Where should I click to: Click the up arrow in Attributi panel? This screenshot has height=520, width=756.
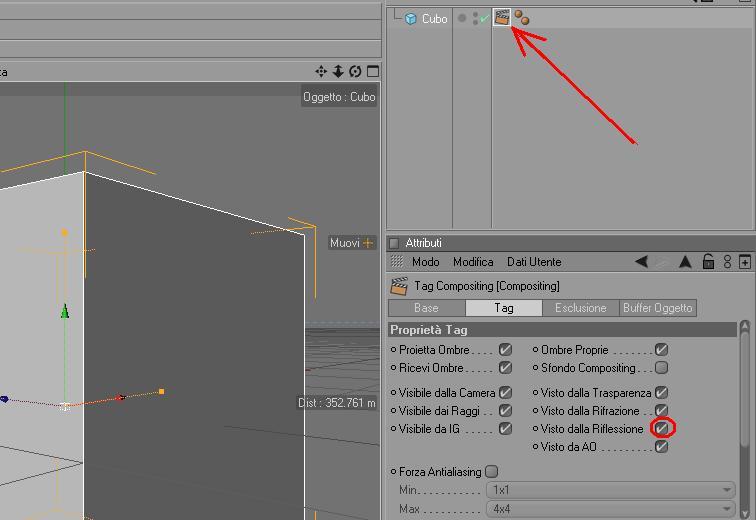pyautogui.click(x=685, y=262)
